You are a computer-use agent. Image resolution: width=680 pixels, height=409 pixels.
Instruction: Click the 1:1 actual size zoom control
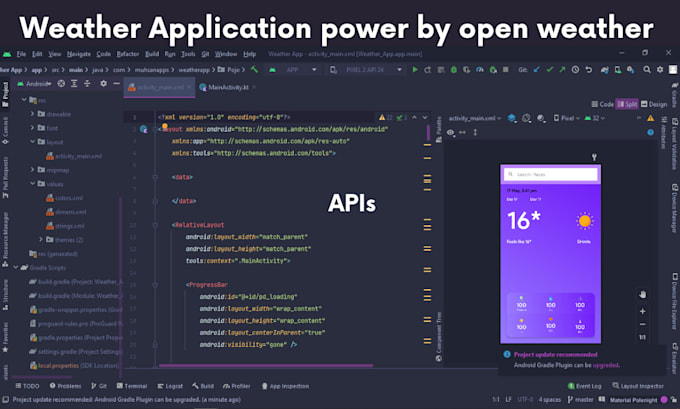pos(643,337)
